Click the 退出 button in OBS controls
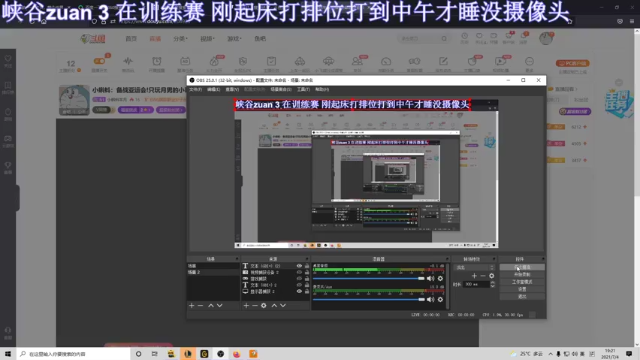The height and width of the screenshot is (360, 640). point(522,297)
